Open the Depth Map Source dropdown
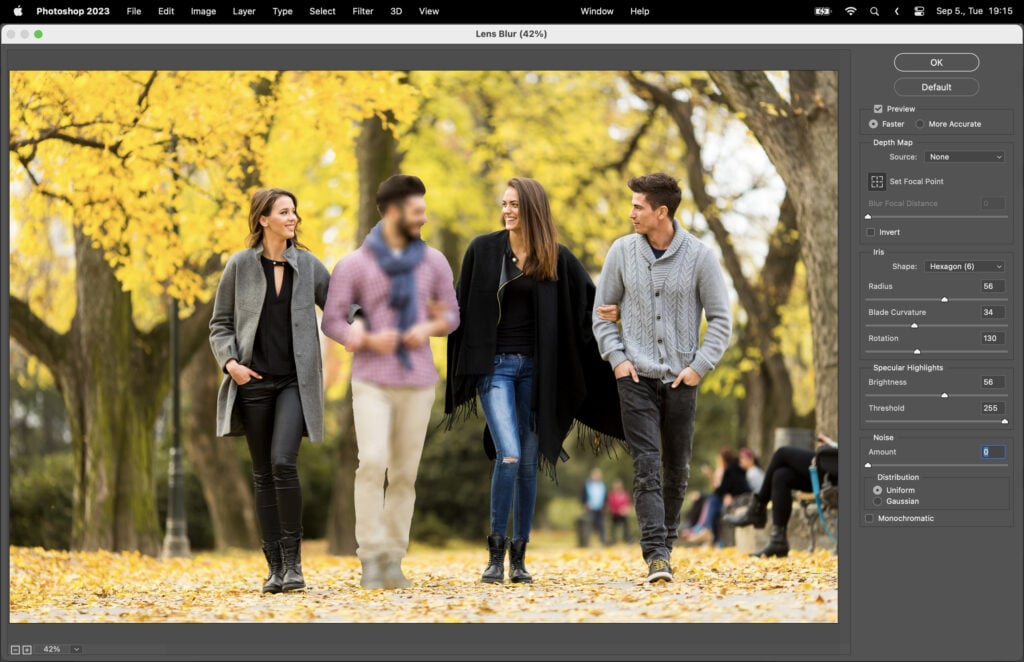1024x662 pixels. click(x=964, y=156)
